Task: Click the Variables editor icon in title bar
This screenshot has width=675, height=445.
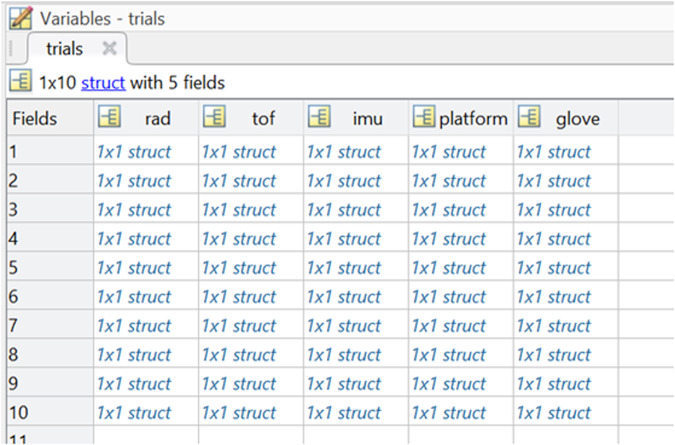Action: [20, 17]
